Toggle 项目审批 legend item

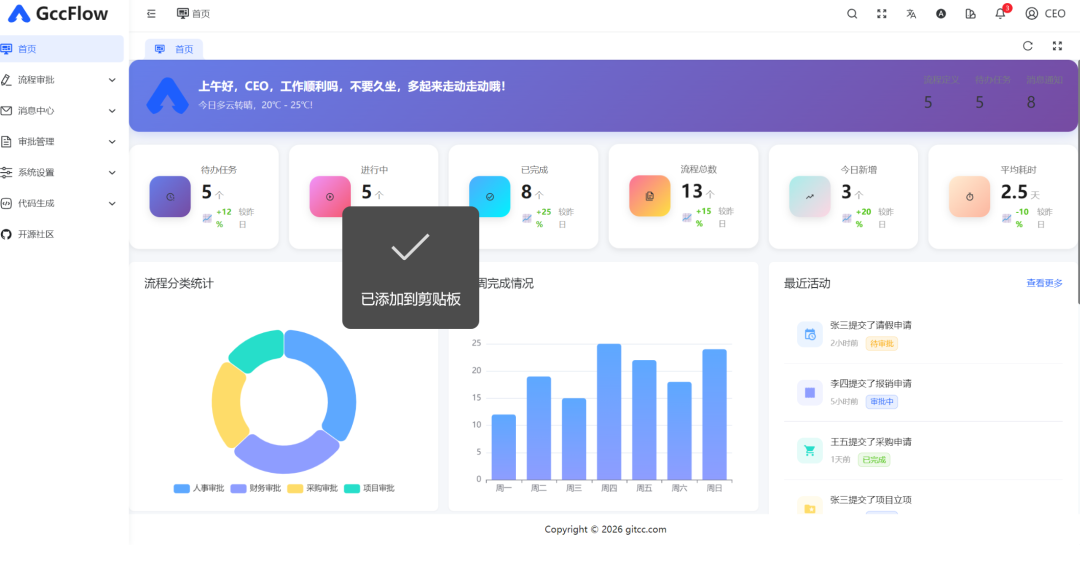tap(368, 488)
